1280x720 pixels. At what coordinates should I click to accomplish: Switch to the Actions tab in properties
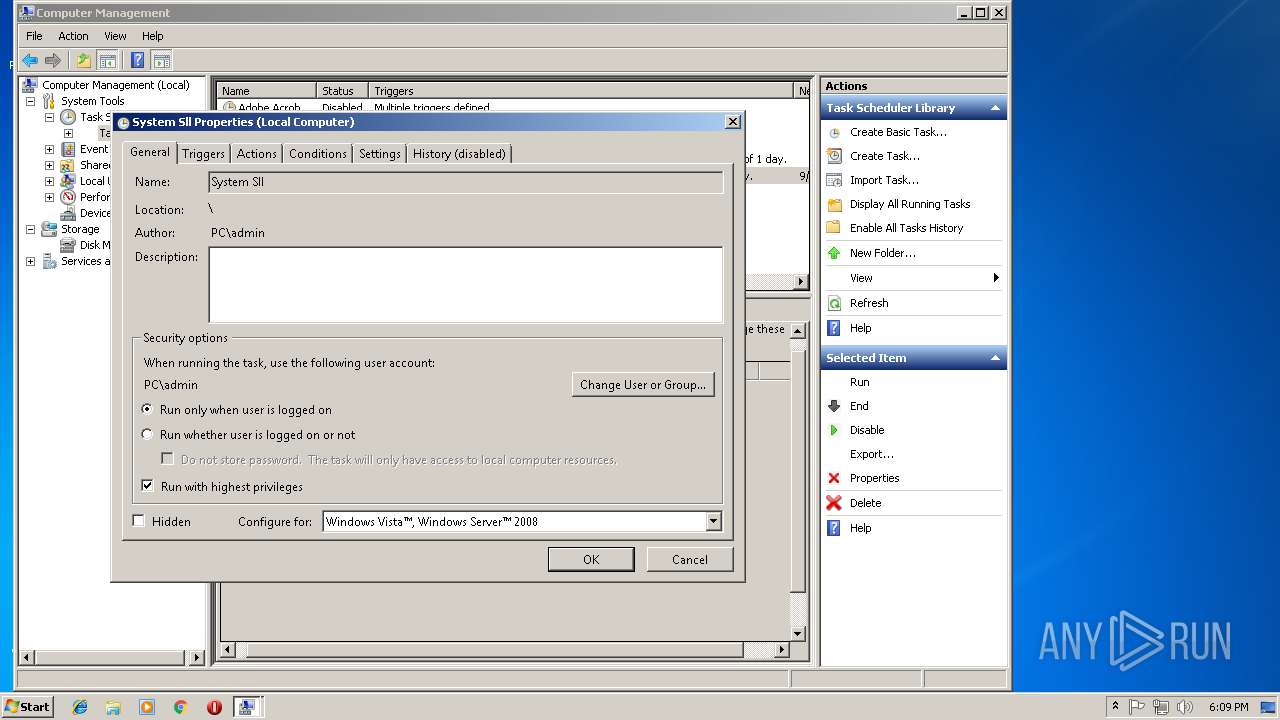pos(256,153)
